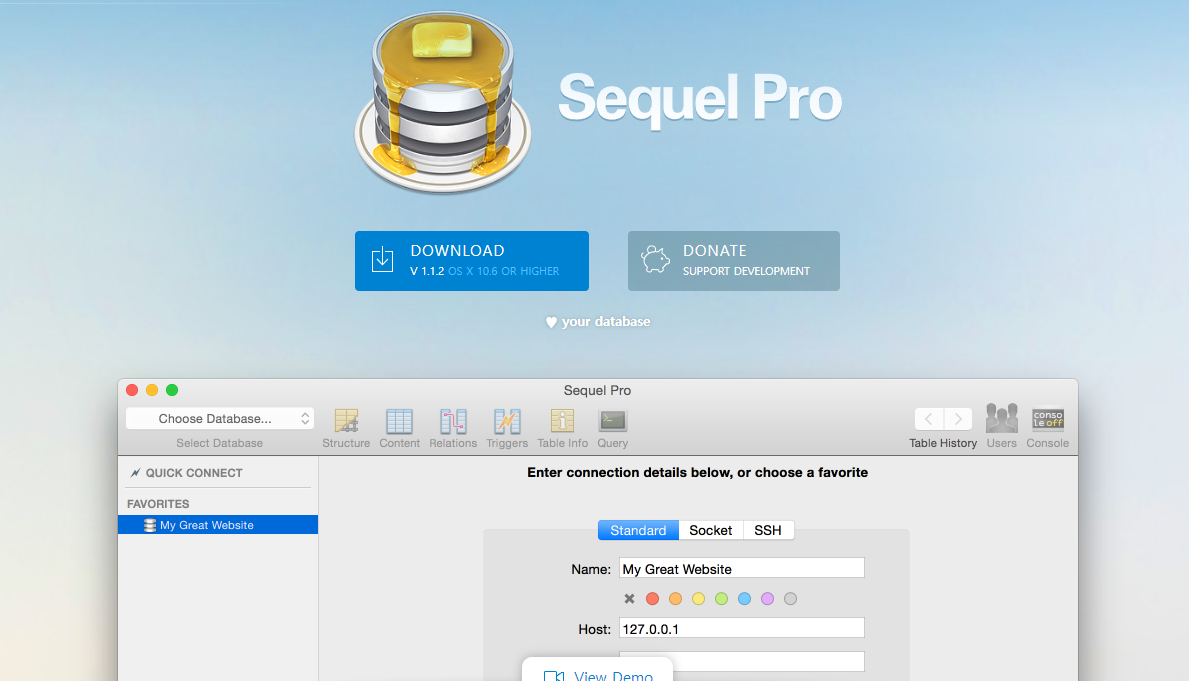Open the Content view icon
The width and height of the screenshot is (1189, 681).
[x=400, y=420]
